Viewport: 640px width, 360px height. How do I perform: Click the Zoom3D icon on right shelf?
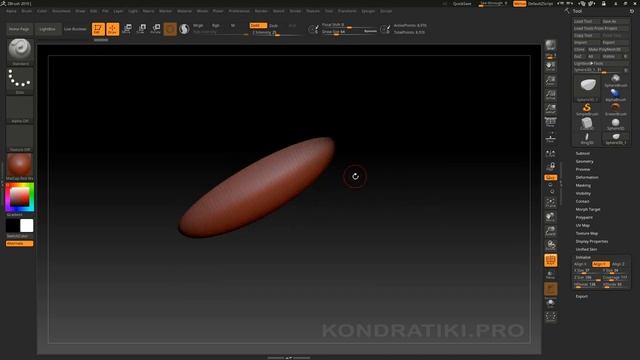[x=551, y=231]
